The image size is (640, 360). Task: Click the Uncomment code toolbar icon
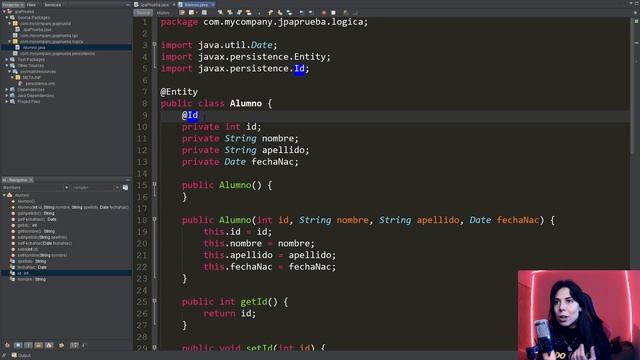tap(356, 13)
